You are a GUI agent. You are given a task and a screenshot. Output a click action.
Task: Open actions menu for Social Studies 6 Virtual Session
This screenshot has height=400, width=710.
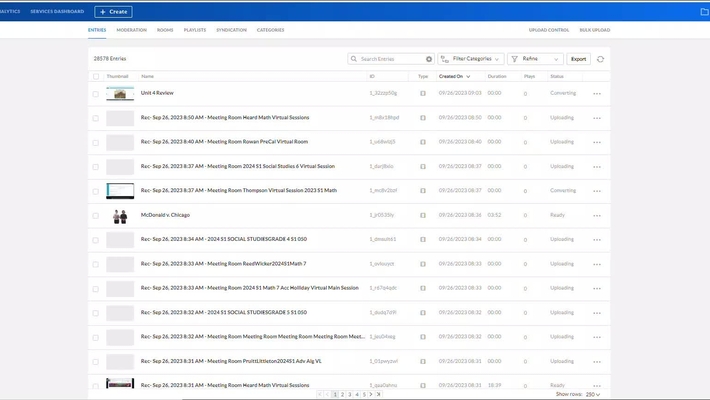(x=597, y=167)
